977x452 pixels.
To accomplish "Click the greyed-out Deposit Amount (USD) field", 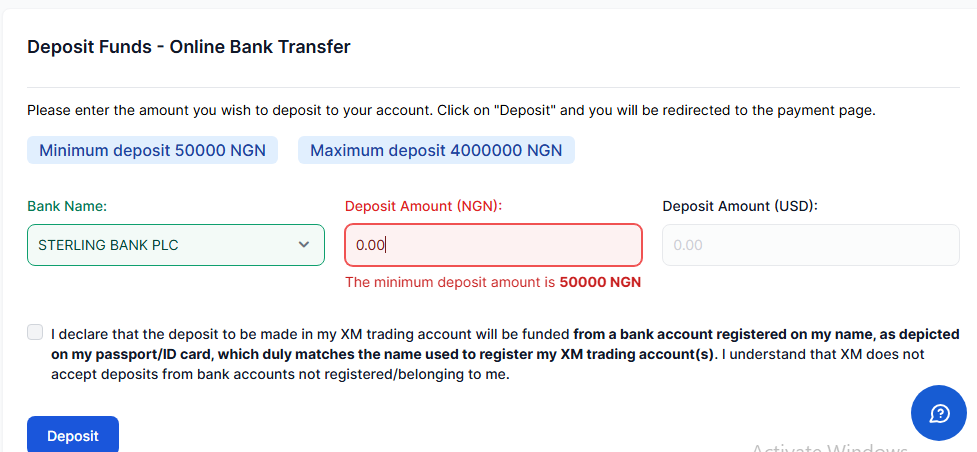I will click(x=810, y=245).
